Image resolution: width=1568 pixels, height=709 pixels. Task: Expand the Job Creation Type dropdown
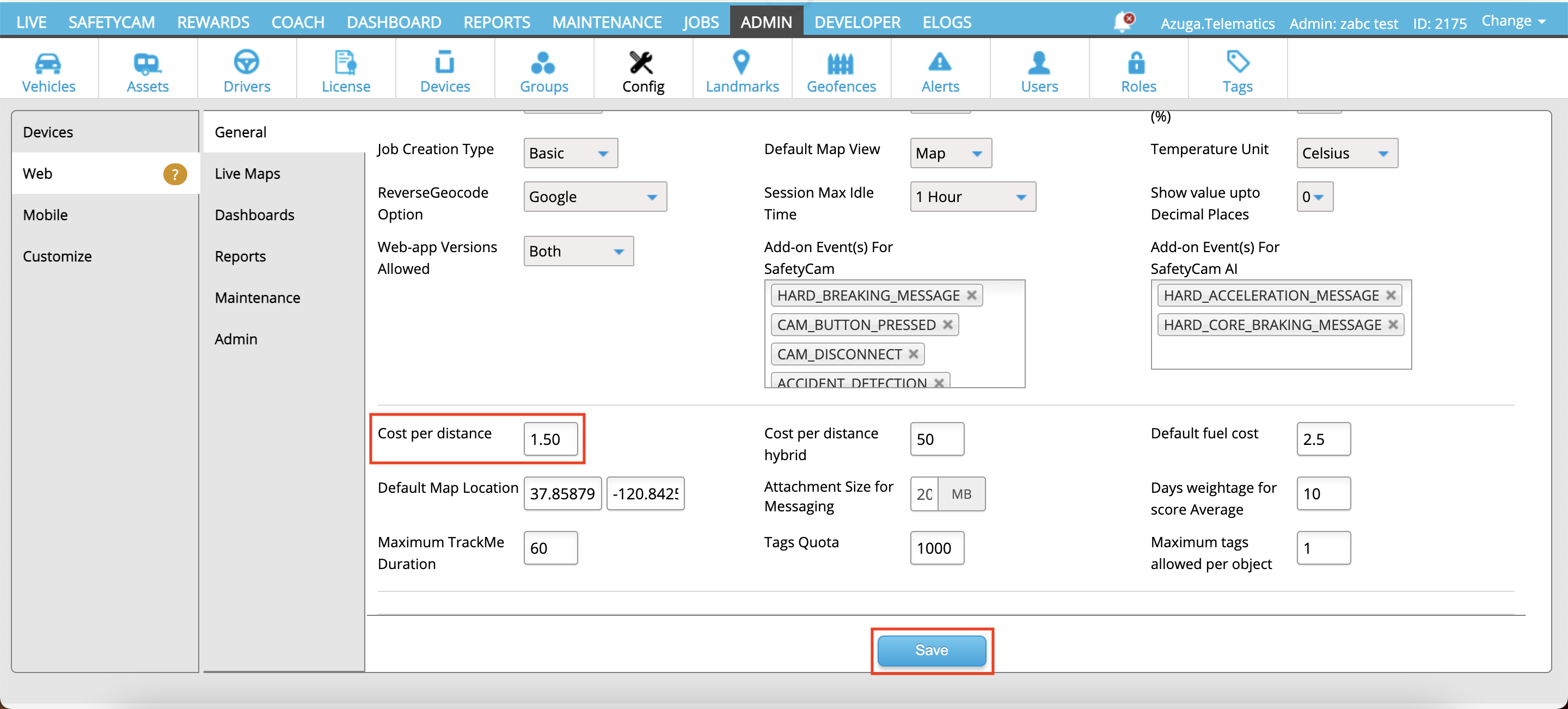pos(571,154)
